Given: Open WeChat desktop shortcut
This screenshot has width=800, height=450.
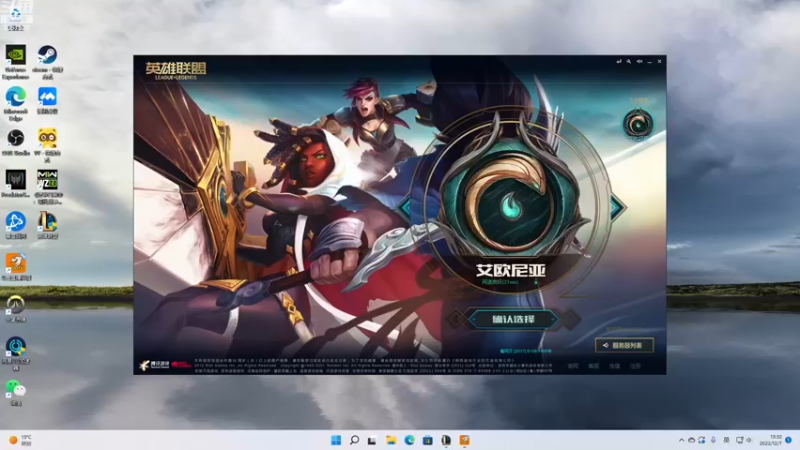Looking at the screenshot, I should point(16,392).
